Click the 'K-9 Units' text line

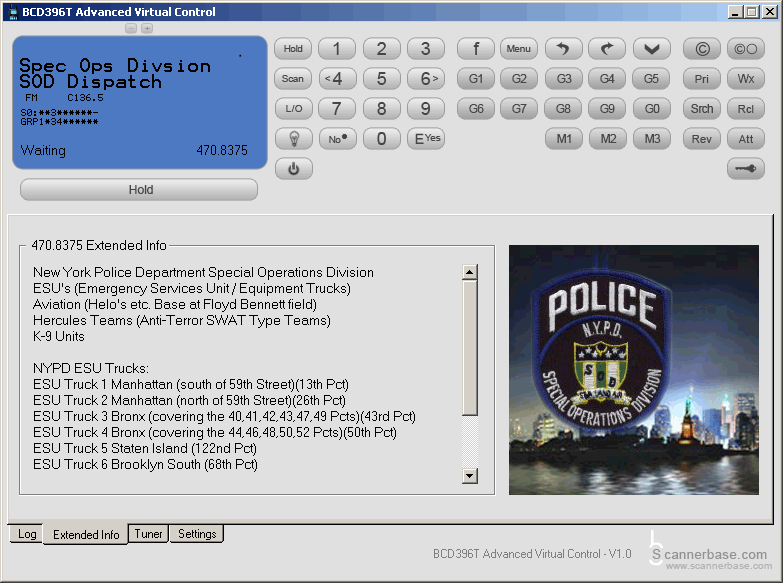point(58,336)
